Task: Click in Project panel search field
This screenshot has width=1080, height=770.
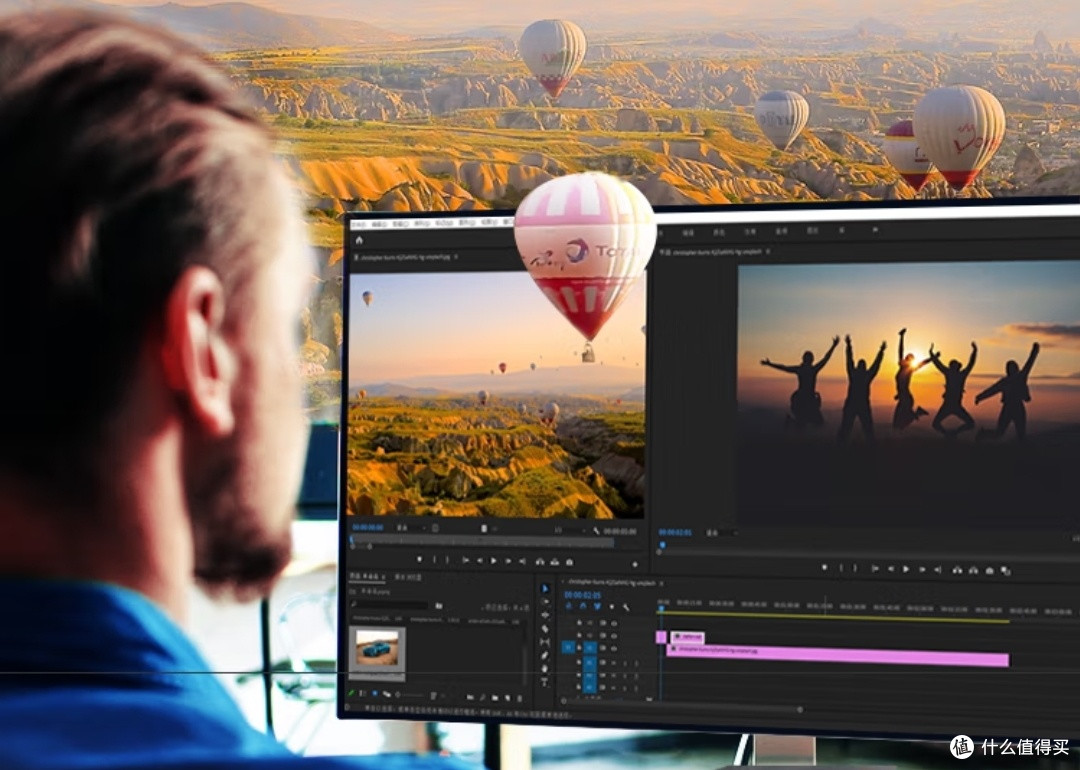Action: 391,605
